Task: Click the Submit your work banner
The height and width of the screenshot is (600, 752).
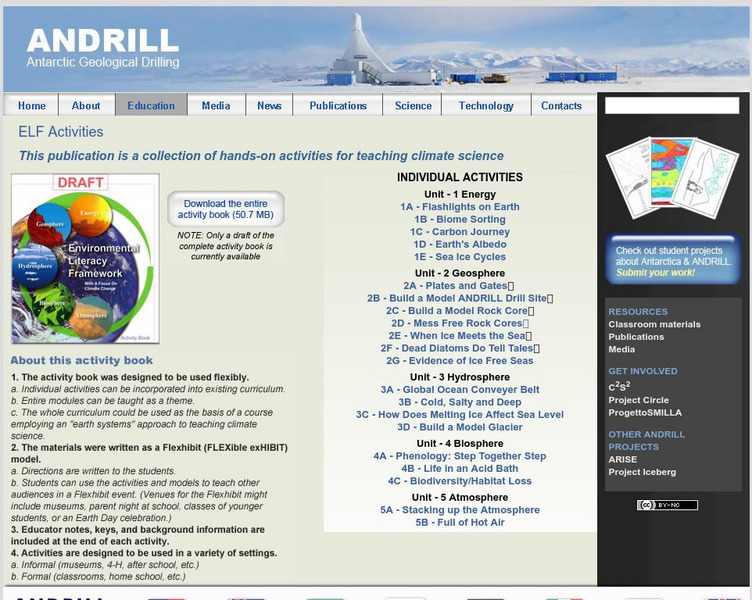Action: pos(673,259)
